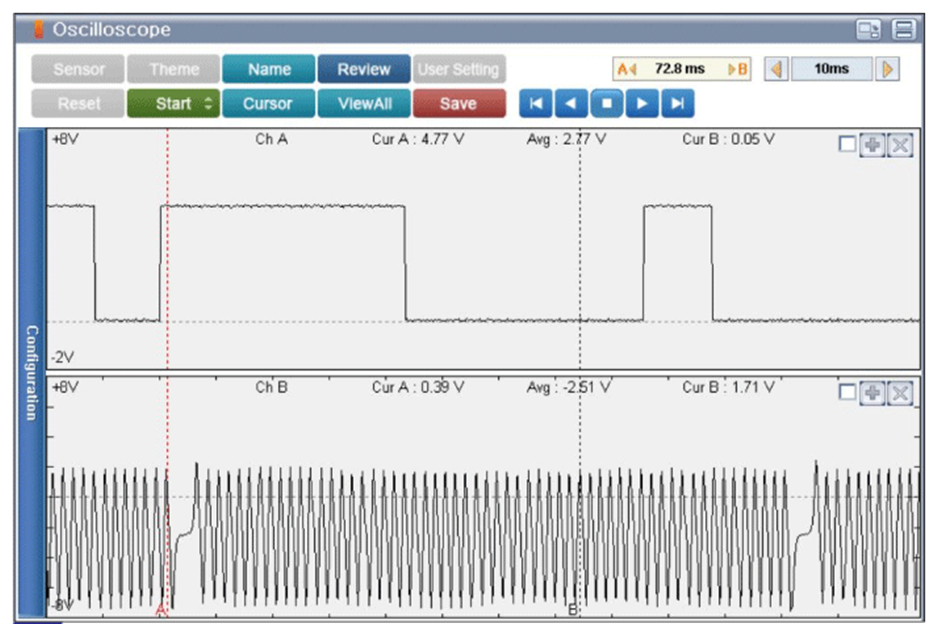Increase the 10ms time base
The image size is (938, 636).
pos(887,70)
